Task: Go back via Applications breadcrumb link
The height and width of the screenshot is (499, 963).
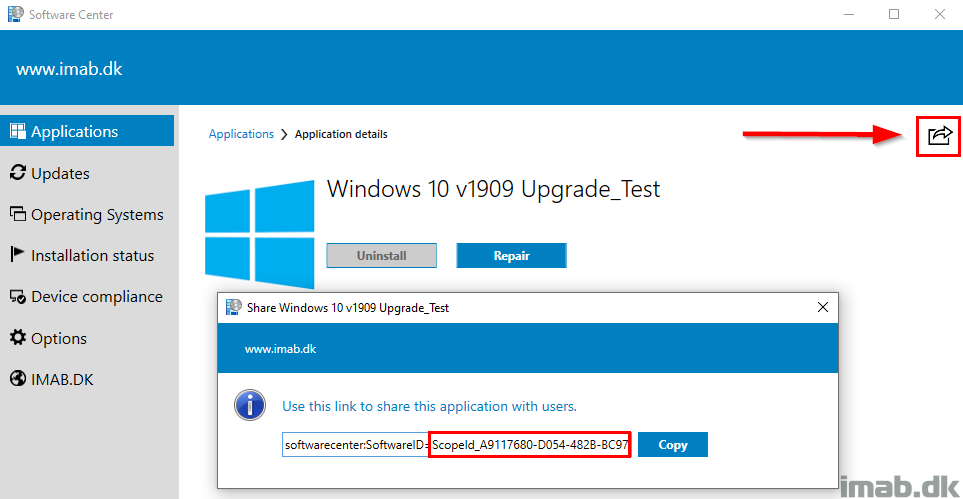Action: coord(241,134)
